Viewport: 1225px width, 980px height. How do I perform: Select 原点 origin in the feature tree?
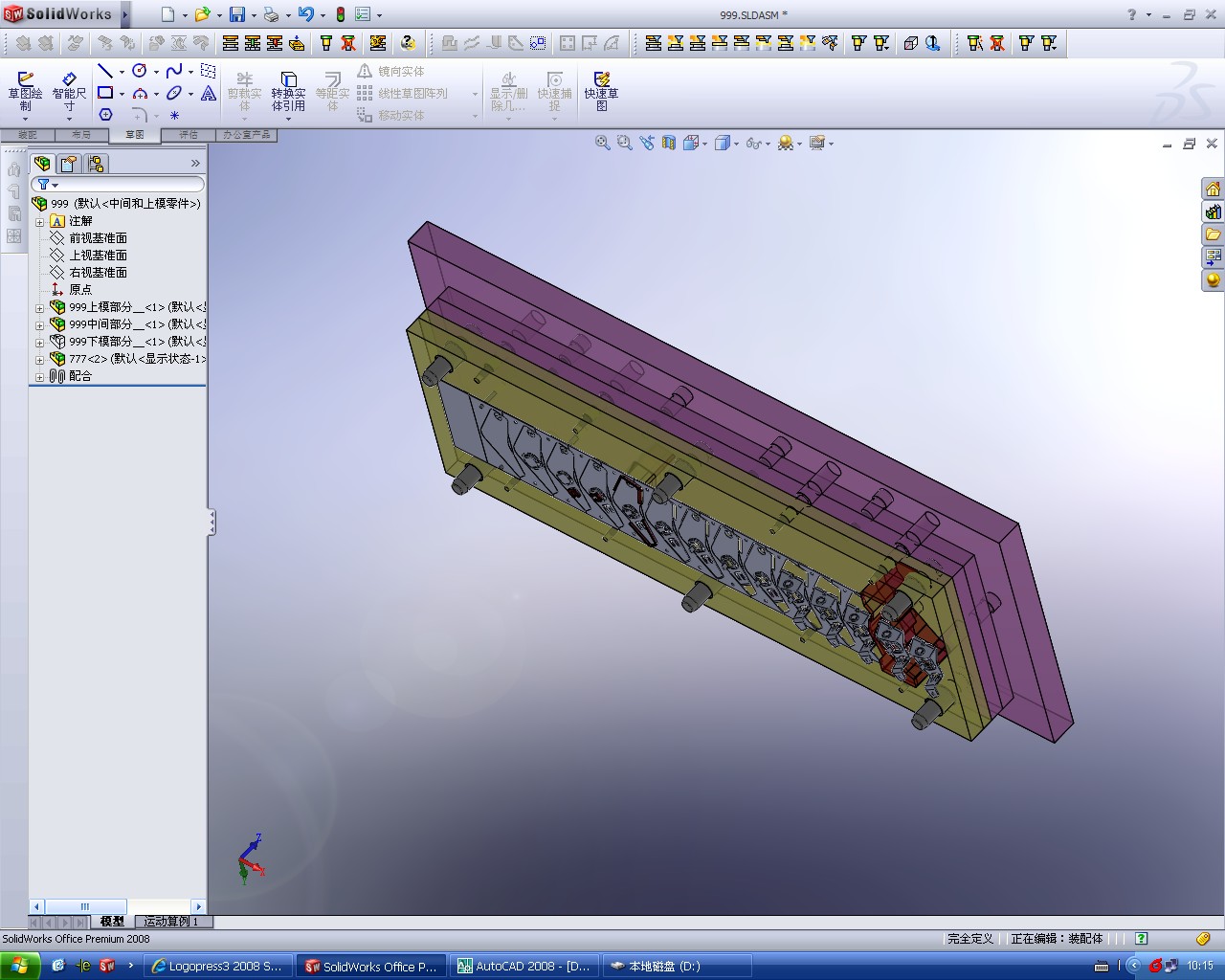[x=80, y=290]
